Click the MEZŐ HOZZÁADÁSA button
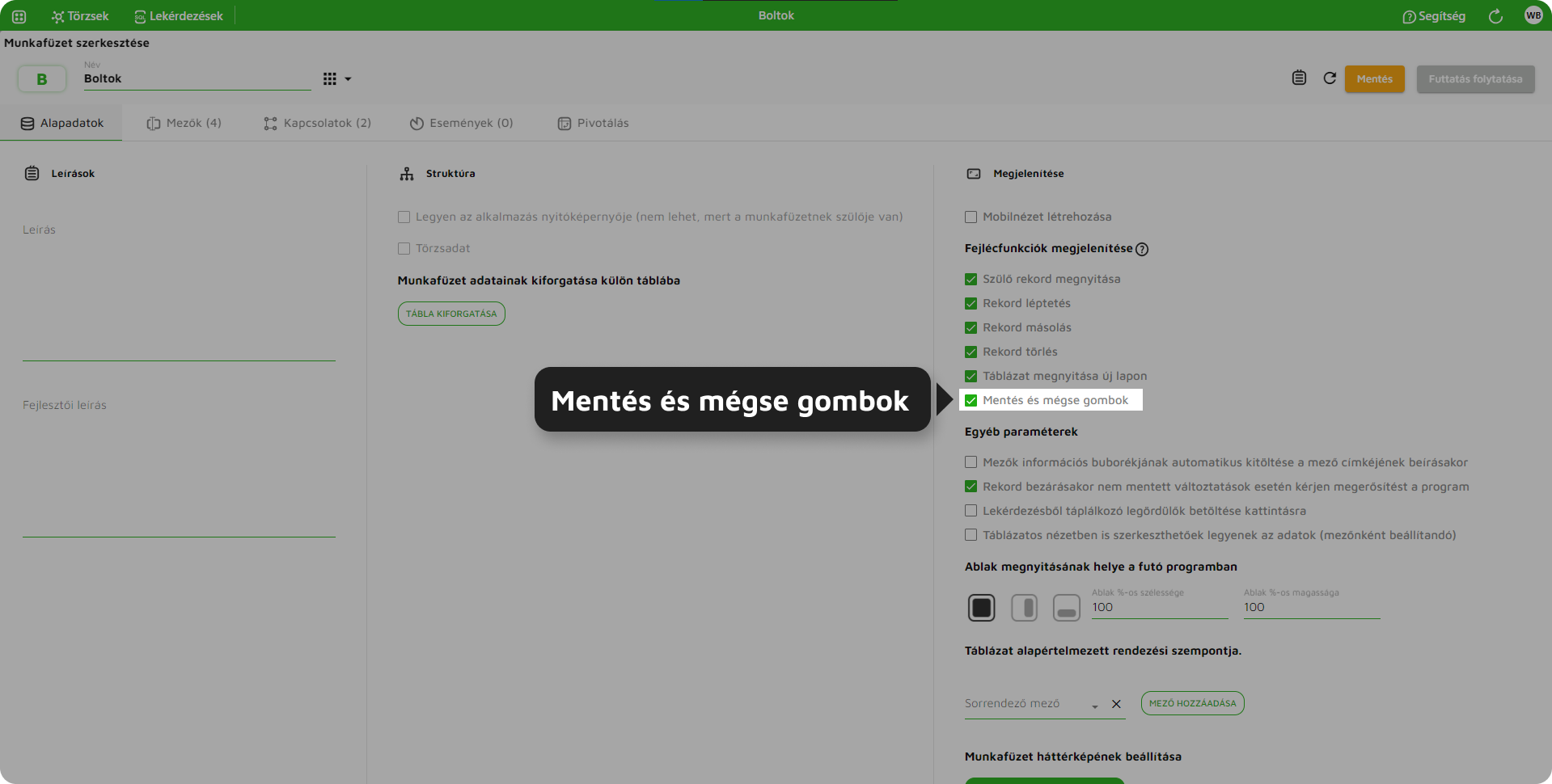Screen dimensions: 1552x784 1192,703
